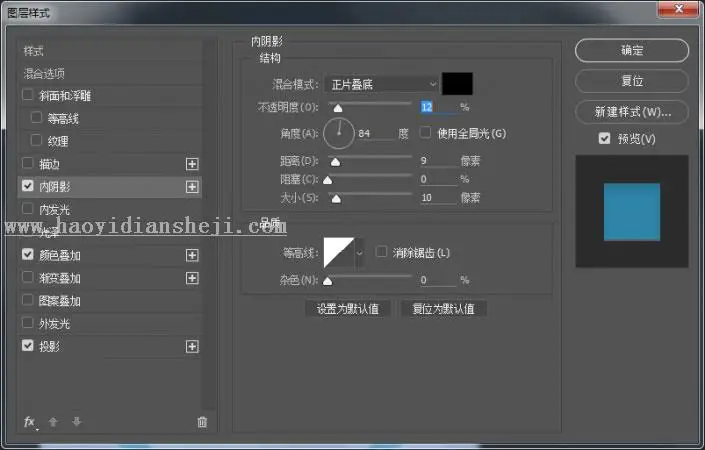Move effect down with the arrow icon
Image resolution: width=705 pixels, height=450 pixels.
click(x=76, y=422)
